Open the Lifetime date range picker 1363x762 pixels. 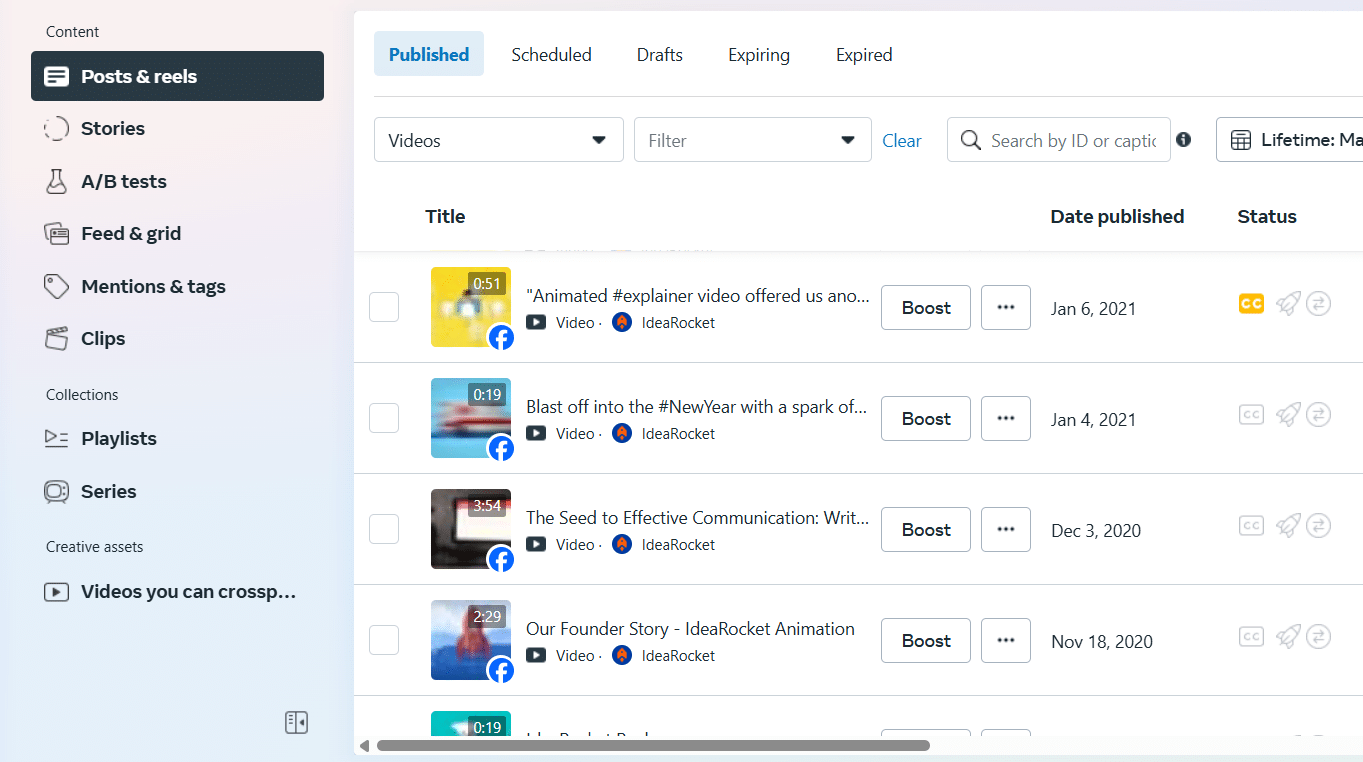pos(1290,141)
